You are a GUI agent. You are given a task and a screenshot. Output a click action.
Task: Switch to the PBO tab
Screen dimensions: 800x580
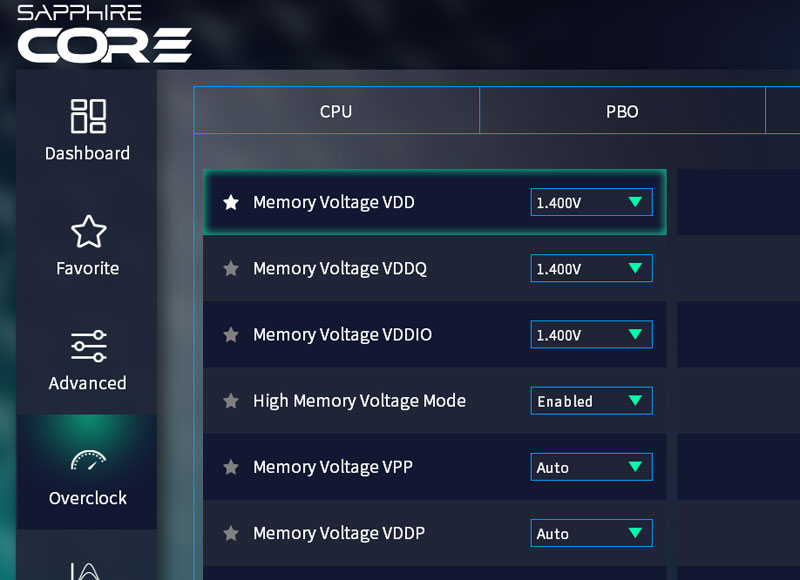pos(622,111)
